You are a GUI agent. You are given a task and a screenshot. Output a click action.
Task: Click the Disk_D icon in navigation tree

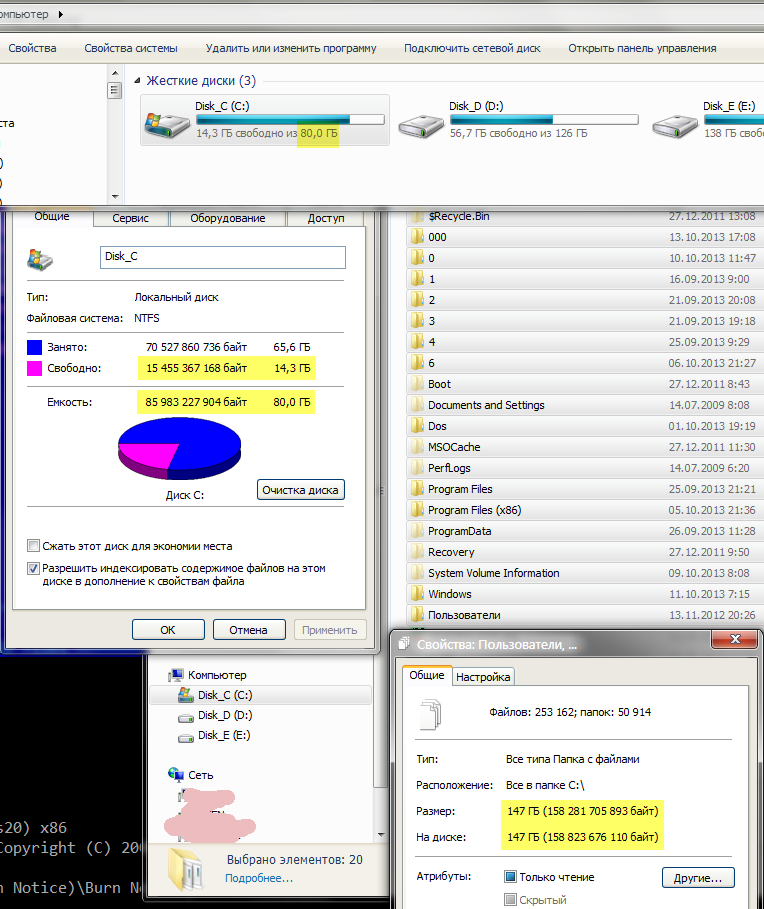pos(185,717)
